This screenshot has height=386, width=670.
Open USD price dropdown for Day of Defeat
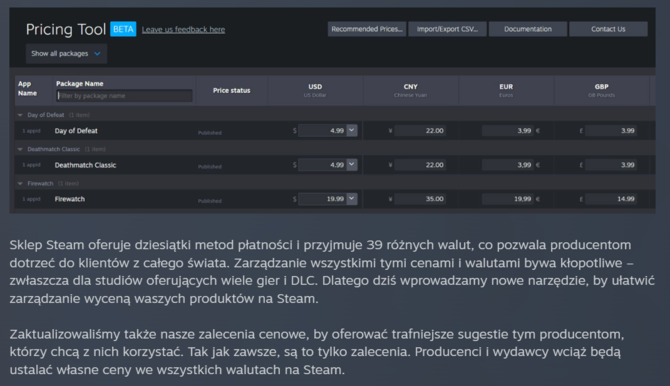pos(352,130)
